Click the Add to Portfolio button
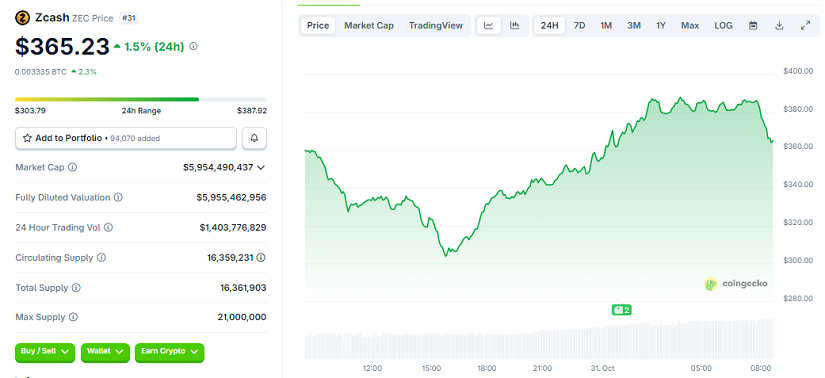825x378 pixels. coord(126,138)
